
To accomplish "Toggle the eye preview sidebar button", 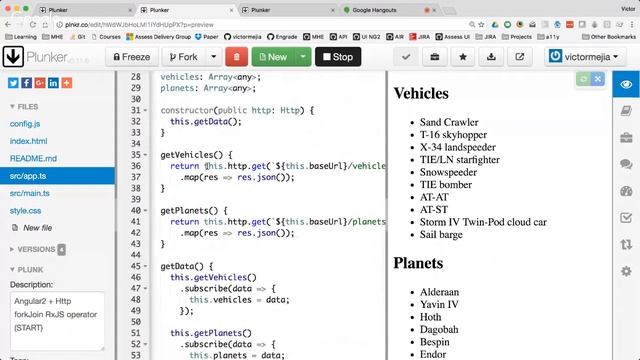I will [626, 84].
